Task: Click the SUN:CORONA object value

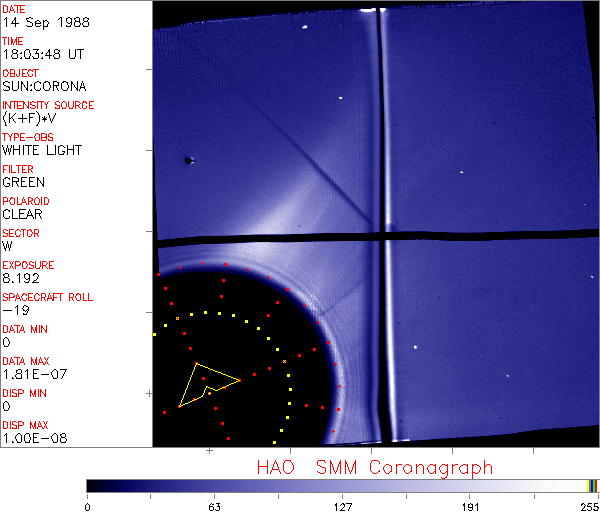Action: click(x=42, y=86)
